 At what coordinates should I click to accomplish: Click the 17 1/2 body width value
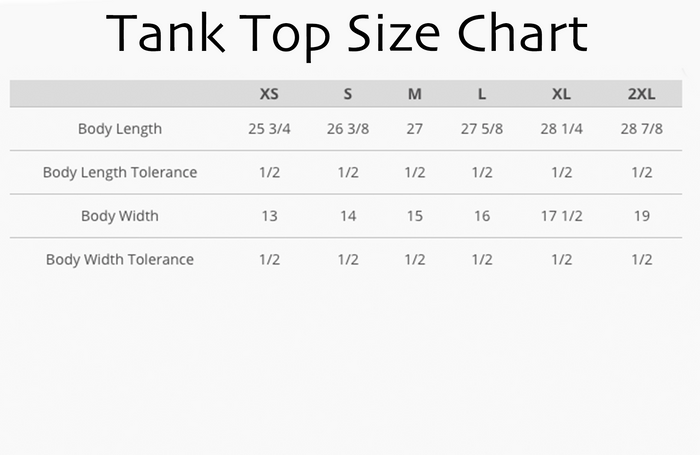[x=561, y=216]
